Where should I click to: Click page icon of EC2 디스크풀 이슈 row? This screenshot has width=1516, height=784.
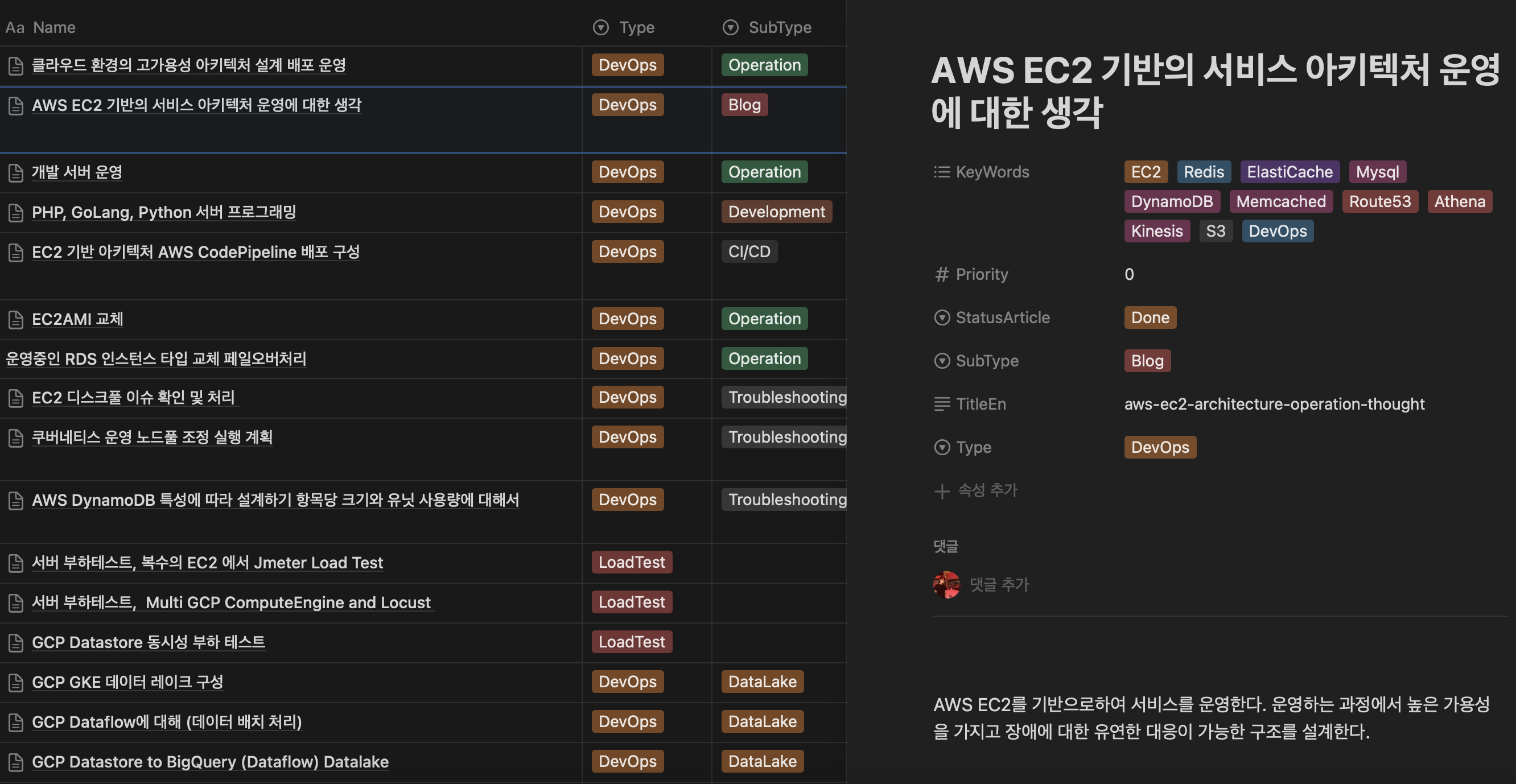(16, 398)
